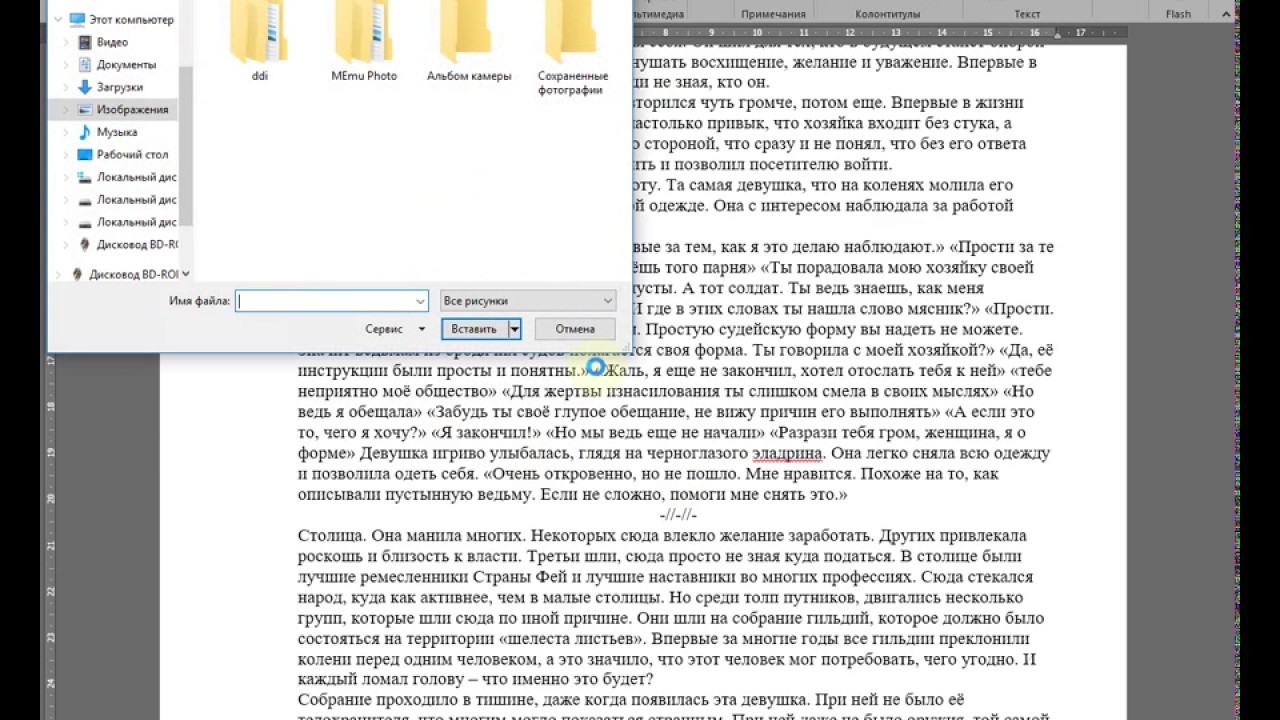
Task: Click the Примечания ribbon group label
Action: [773, 14]
